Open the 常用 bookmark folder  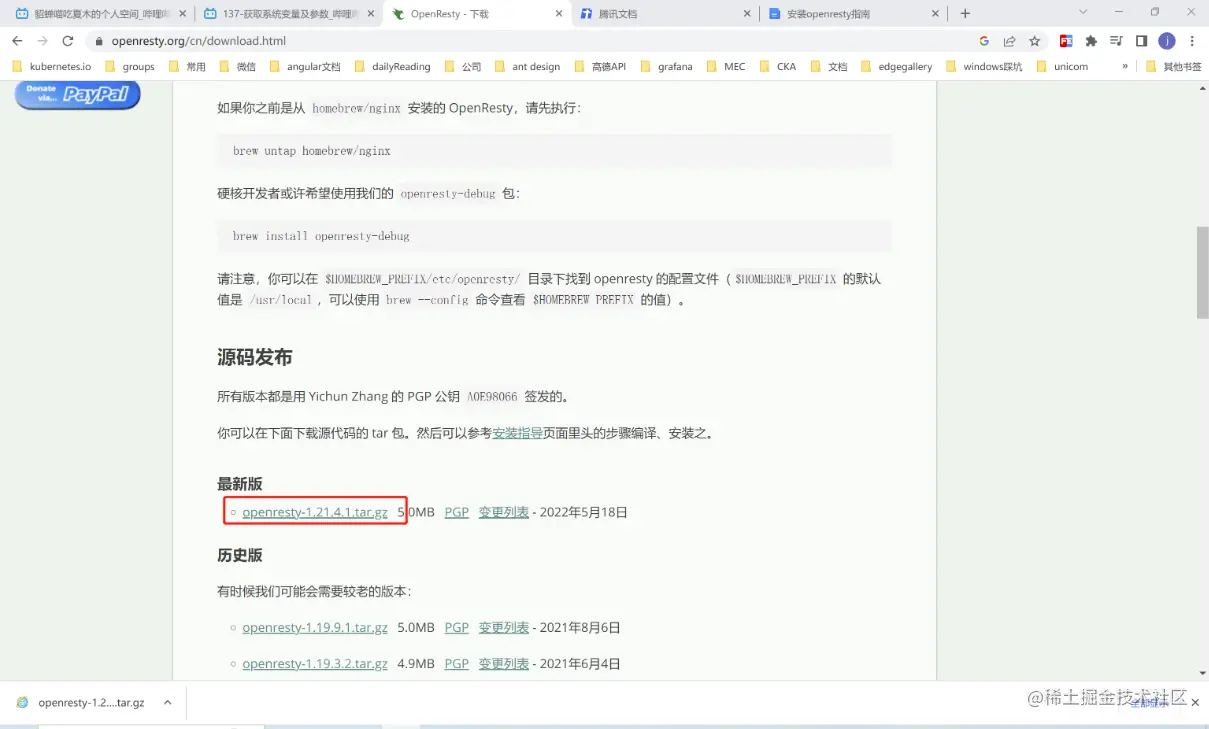[x=186, y=66]
